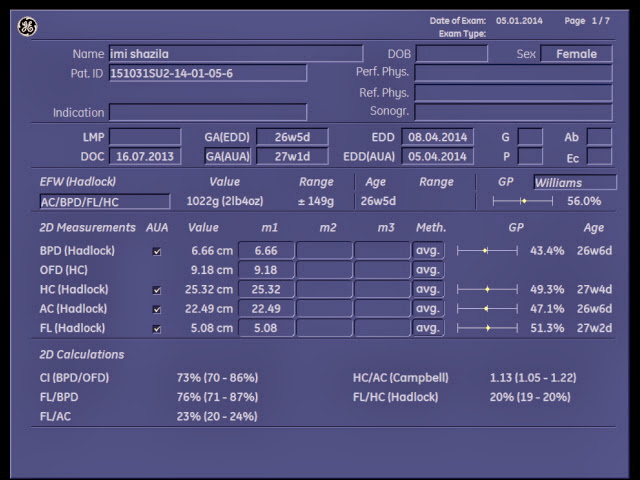The width and height of the screenshot is (640, 480).
Task: Open the FL method avg. selector
Action: click(428, 328)
